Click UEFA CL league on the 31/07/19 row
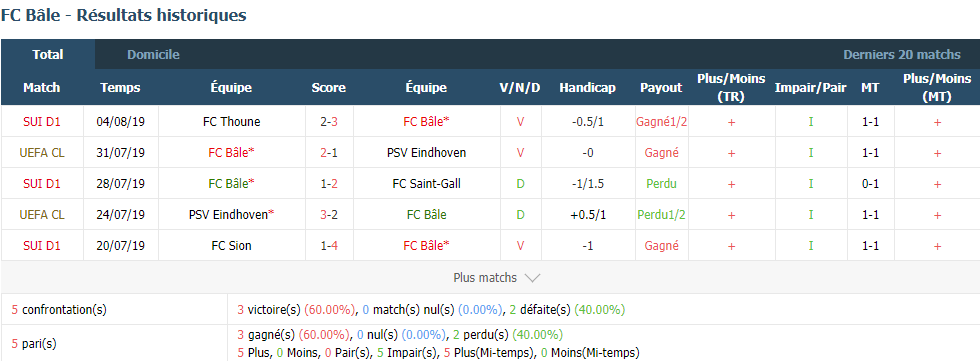Viewport: 980px width, 361px height. pos(42,152)
